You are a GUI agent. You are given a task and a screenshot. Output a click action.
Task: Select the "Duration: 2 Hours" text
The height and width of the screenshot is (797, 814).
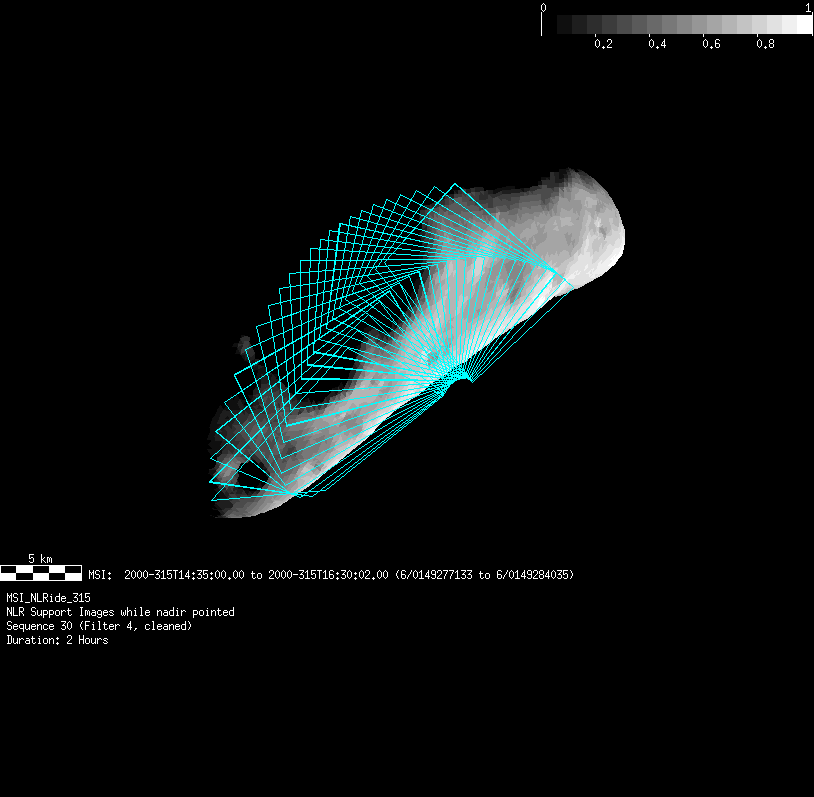tap(57, 640)
